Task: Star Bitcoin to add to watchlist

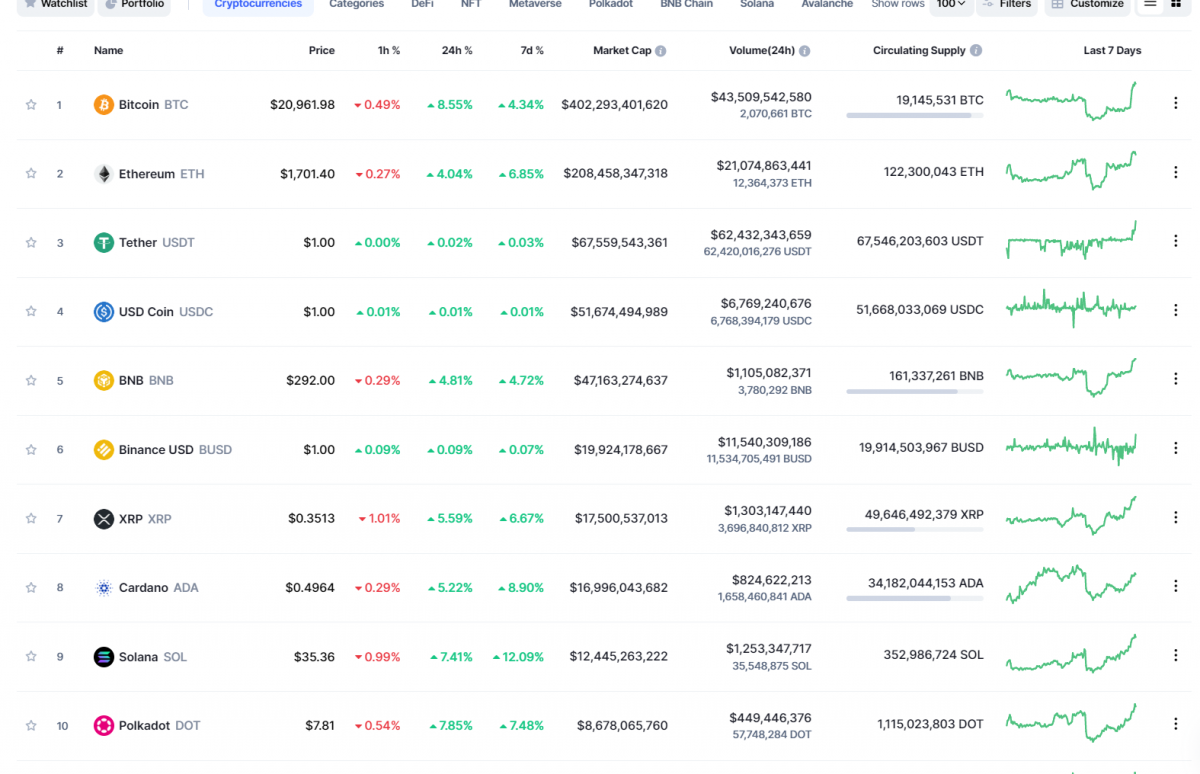Action: coord(31,104)
